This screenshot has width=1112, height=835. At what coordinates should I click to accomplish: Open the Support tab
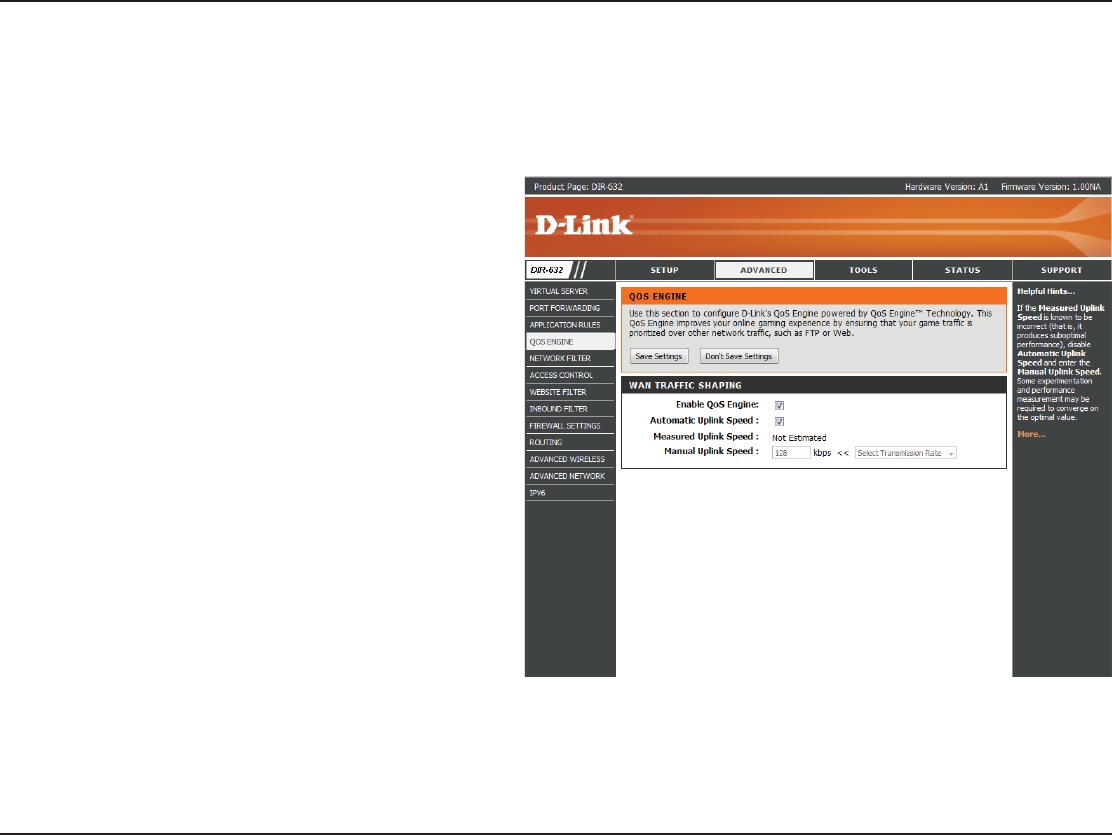[x=1062, y=270]
